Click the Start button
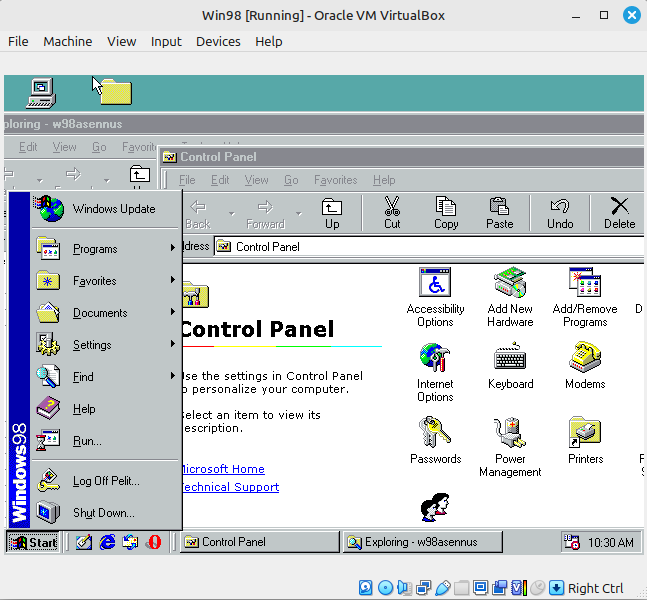The image size is (647, 600). point(33,542)
